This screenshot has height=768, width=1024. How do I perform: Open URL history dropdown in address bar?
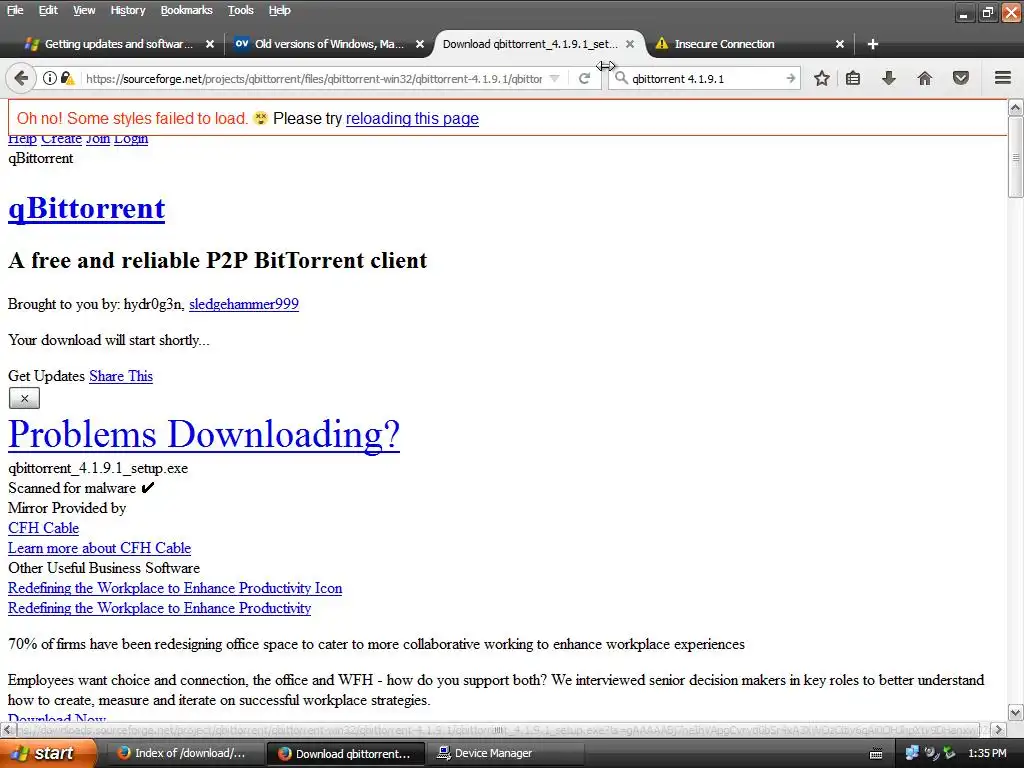coord(554,78)
